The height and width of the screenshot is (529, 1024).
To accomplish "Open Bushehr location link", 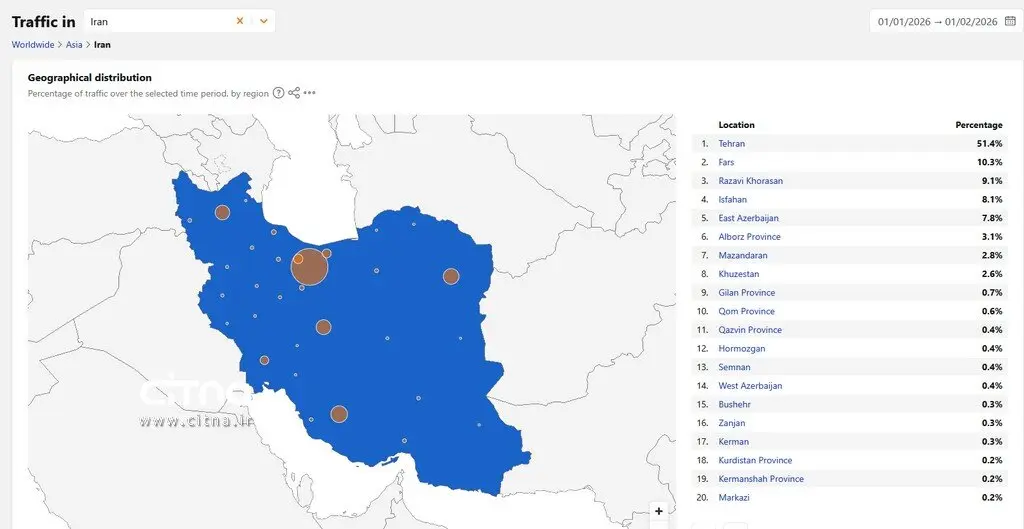I will (x=735, y=404).
